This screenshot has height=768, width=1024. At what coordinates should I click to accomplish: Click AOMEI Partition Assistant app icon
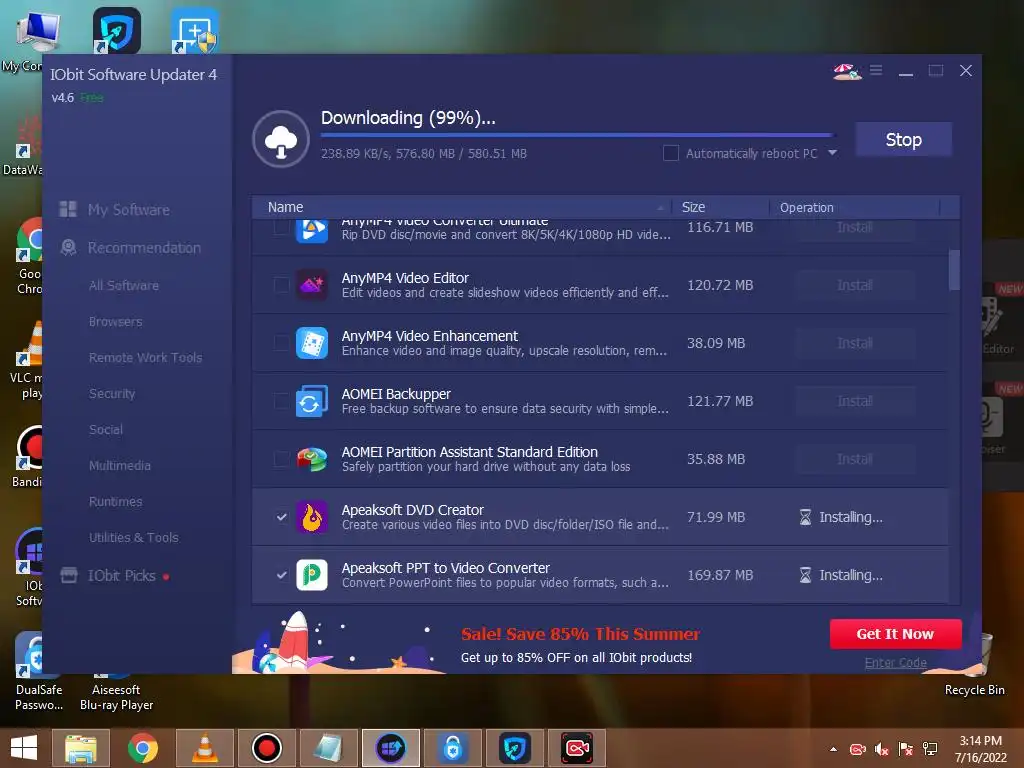tap(312, 459)
